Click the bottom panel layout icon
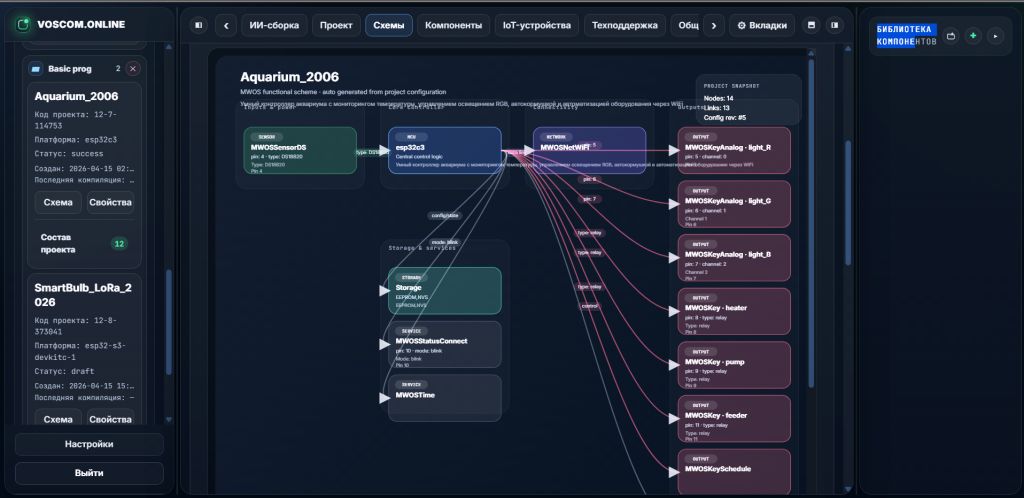 [x=812, y=25]
